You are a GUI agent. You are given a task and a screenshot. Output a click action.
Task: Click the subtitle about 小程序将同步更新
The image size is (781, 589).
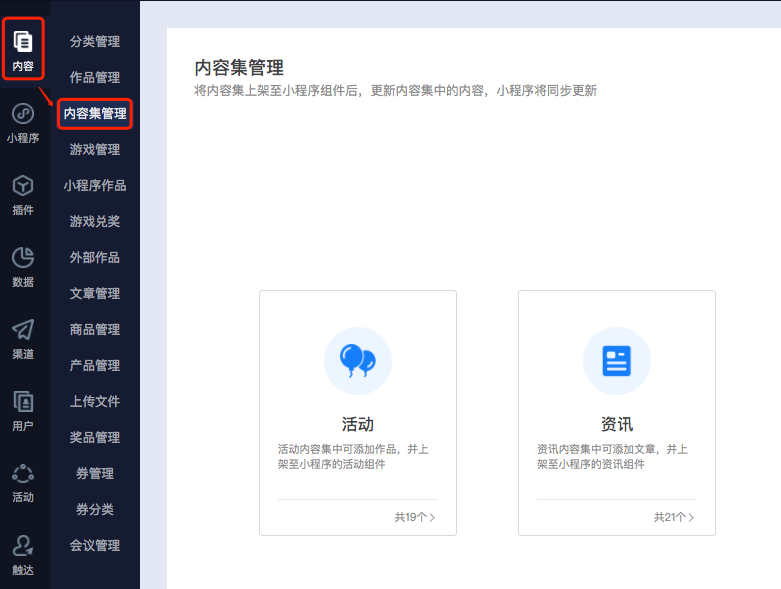tap(395, 91)
